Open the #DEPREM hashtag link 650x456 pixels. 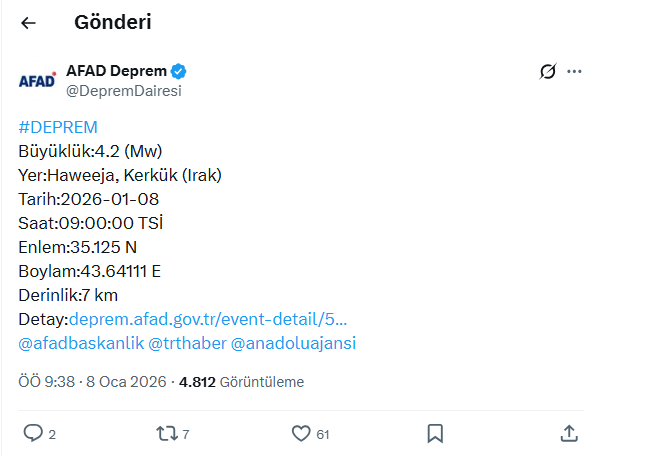coord(58,127)
